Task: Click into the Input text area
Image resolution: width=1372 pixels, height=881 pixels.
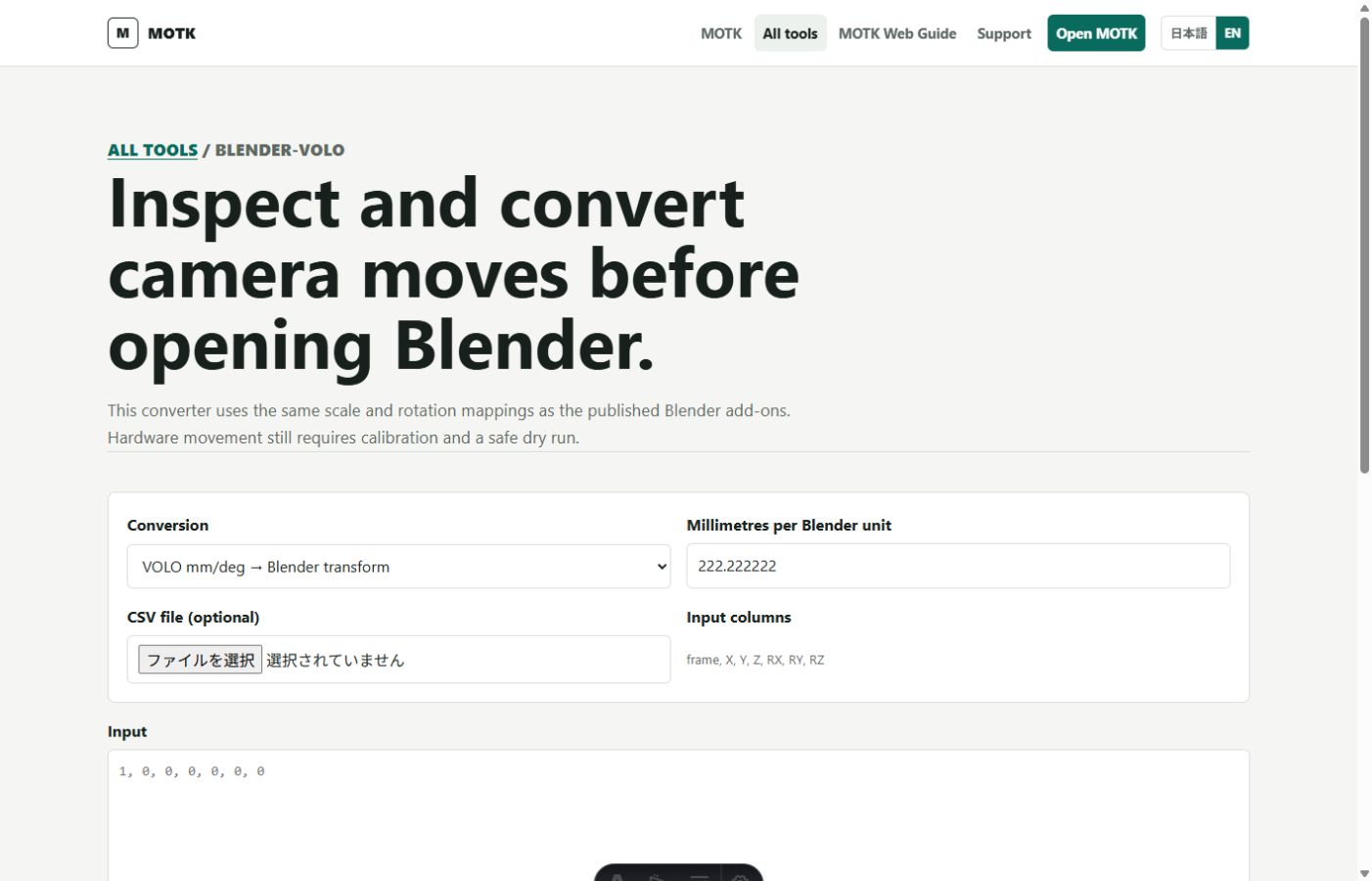Action: tap(678, 815)
